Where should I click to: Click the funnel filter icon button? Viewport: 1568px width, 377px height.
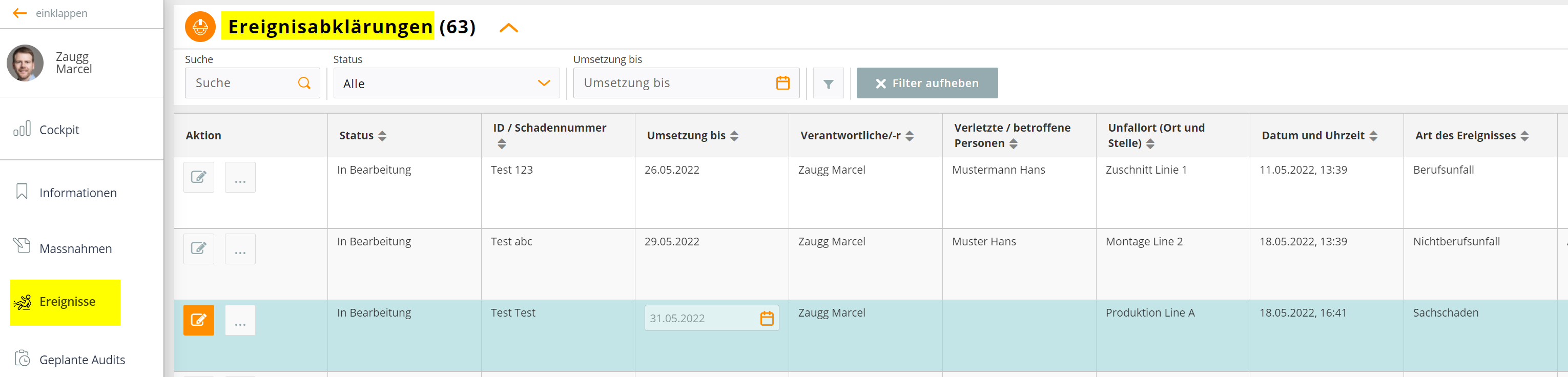[x=829, y=83]
